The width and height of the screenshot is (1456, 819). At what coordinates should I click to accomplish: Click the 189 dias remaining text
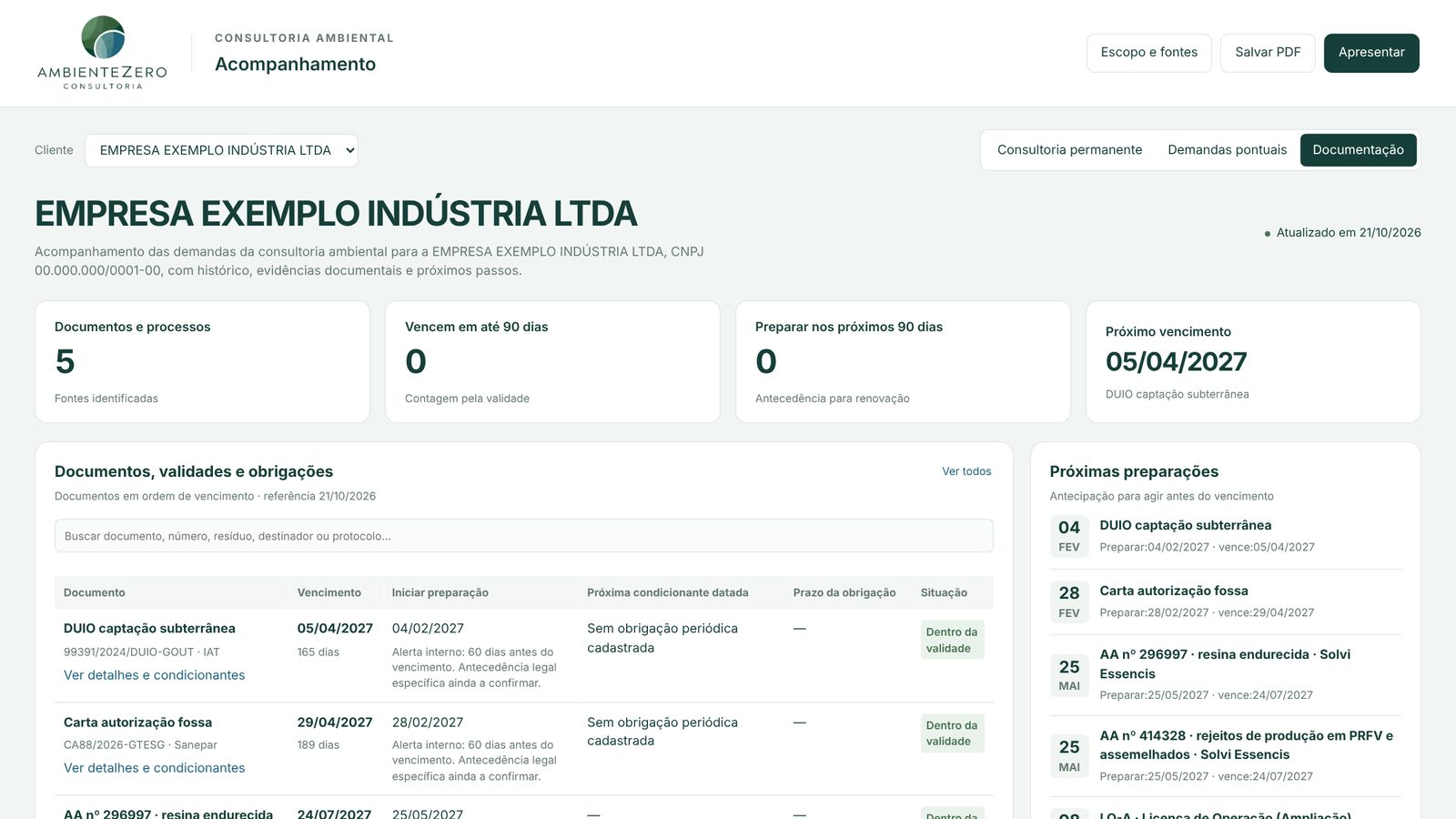318,745
